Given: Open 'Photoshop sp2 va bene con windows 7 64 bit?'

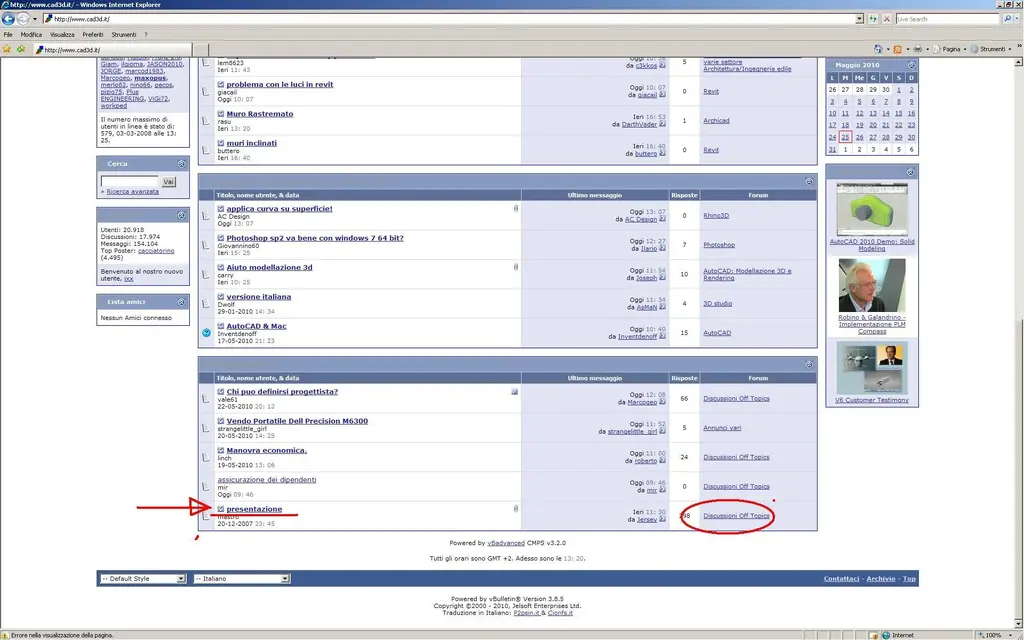Looking at the screenshot, I should [x=315, y=238].
